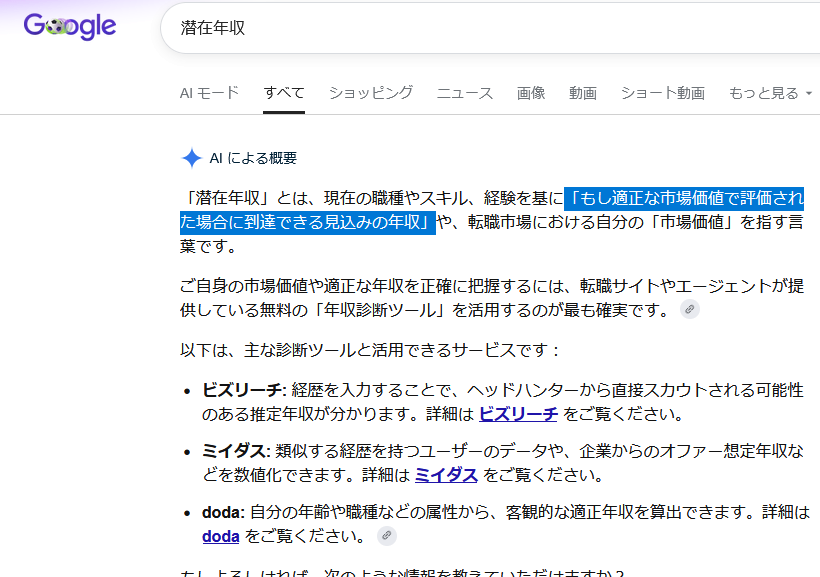This screenshot has height=577, width=820.
Task: Open the ショート動画 tab
Action: 663,93
